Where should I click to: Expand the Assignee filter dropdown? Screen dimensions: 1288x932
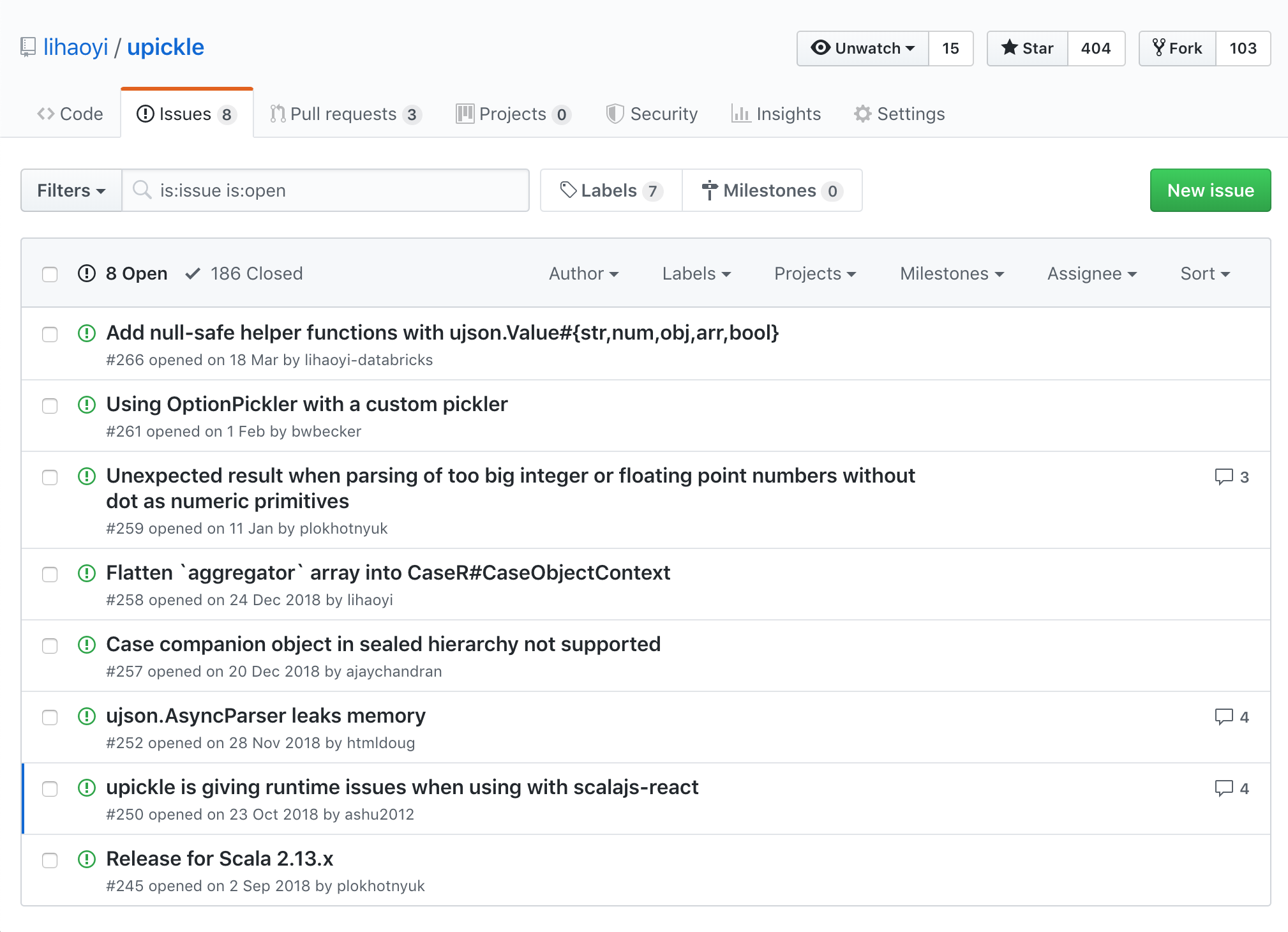click(1092, 274)
